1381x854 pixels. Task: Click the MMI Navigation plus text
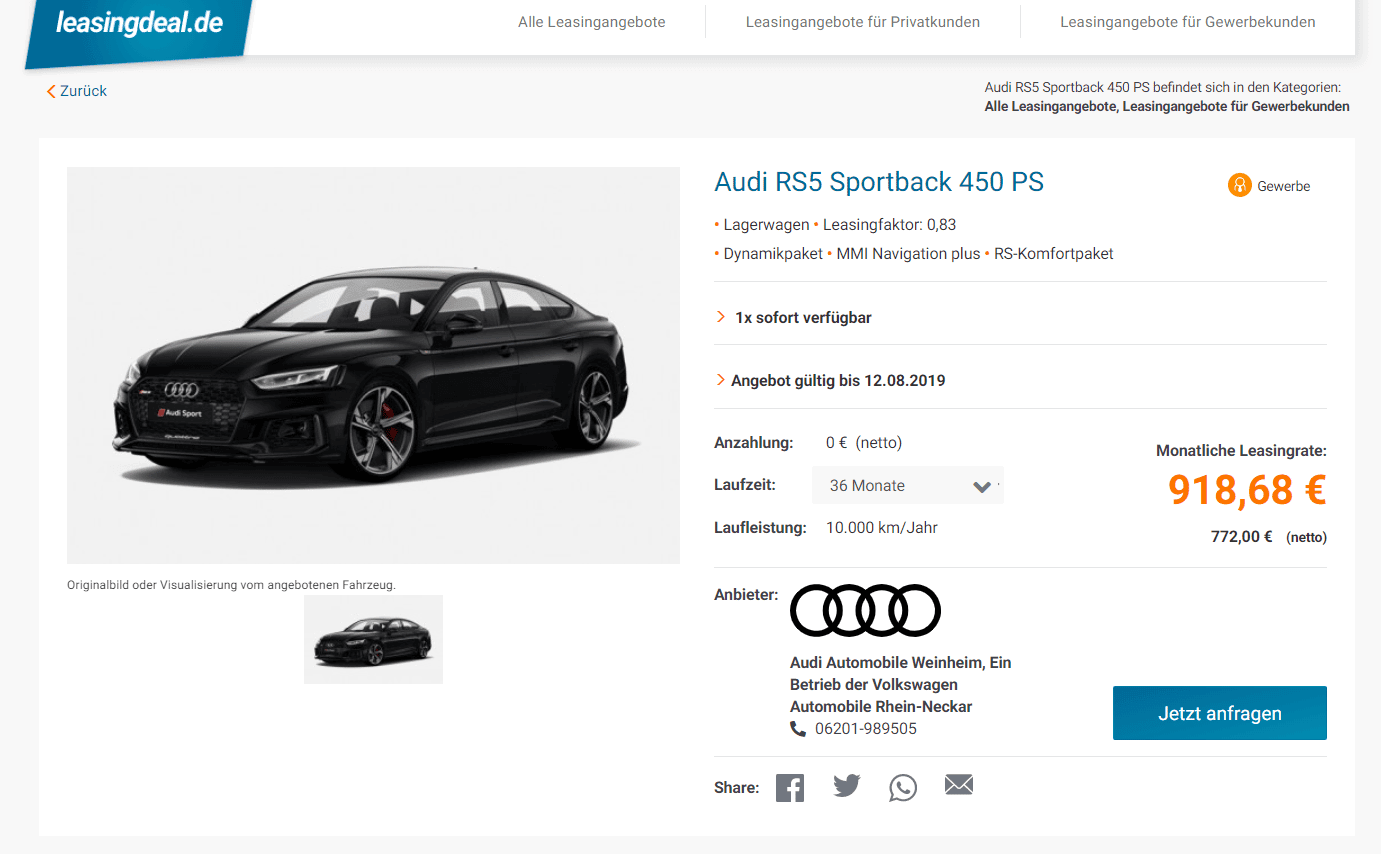908,254
